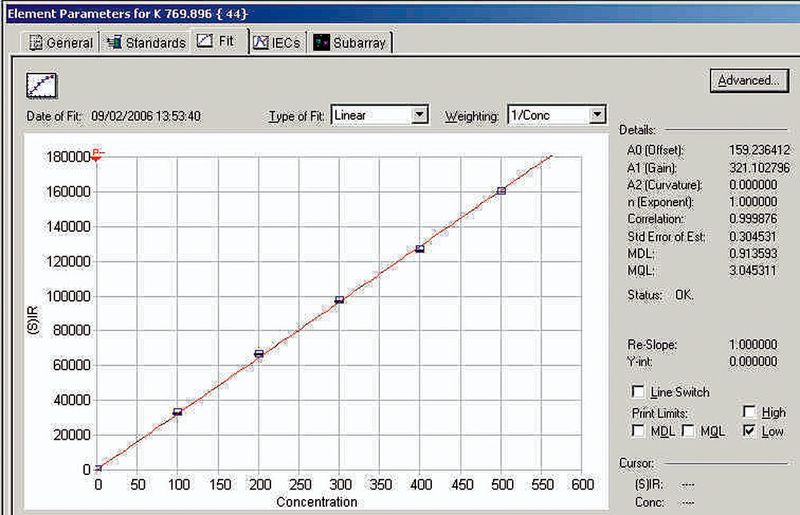Click the calibration curve icon button

pyautogui.click(x=42, y=85)
